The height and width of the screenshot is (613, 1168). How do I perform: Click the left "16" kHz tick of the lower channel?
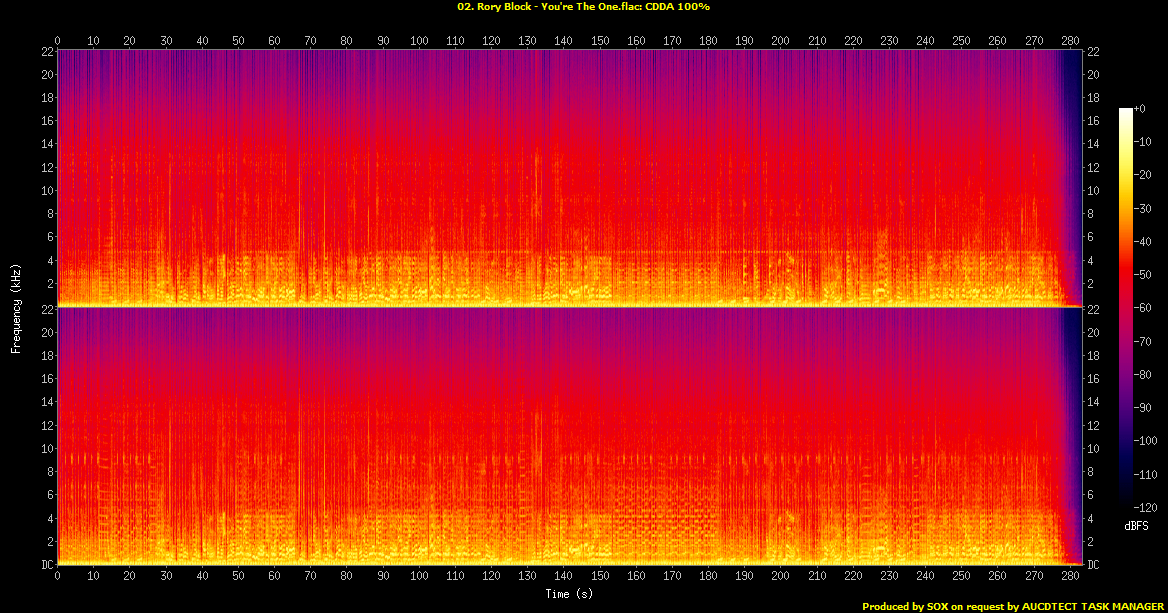pos(48,378)
